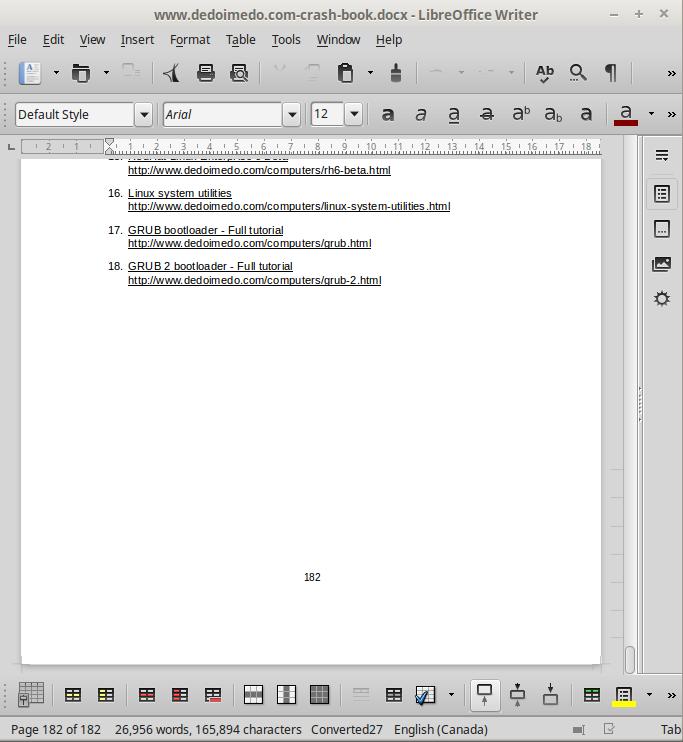This screenshot has width=683, height=742.
Task: Align cell contents to bottom
Action: coord(550,695)
